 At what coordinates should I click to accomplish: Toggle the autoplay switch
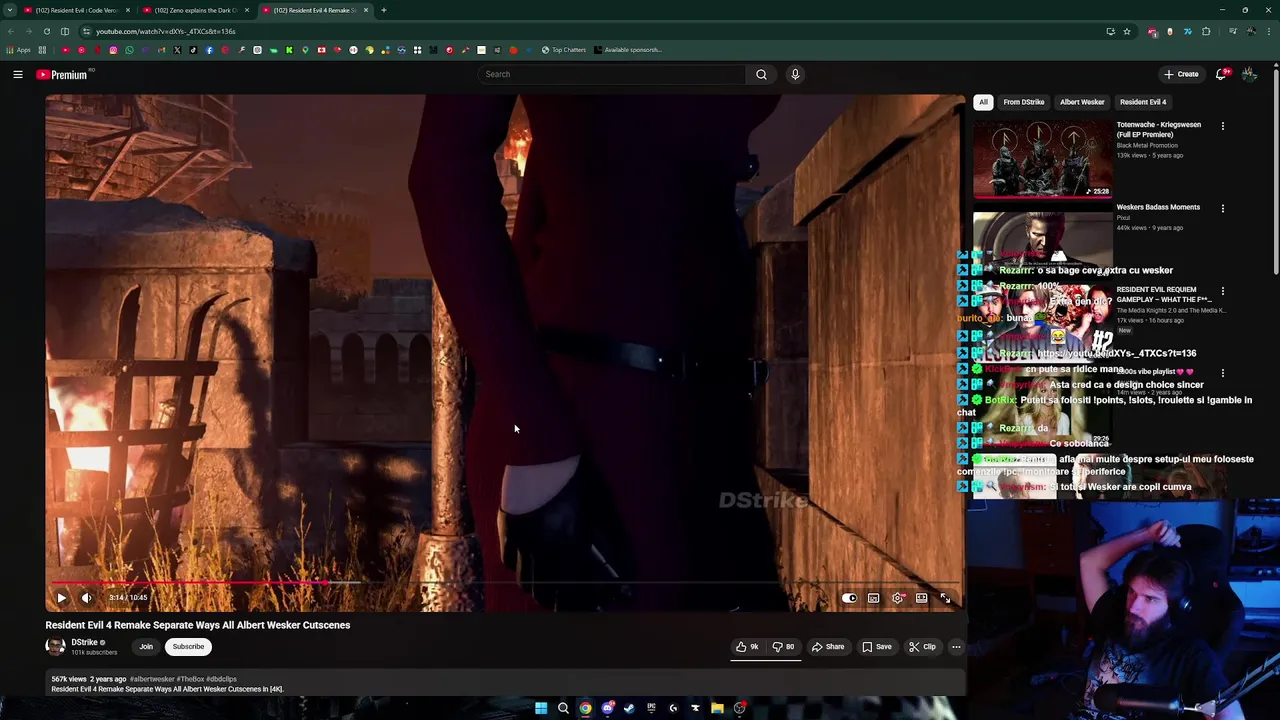849,598
